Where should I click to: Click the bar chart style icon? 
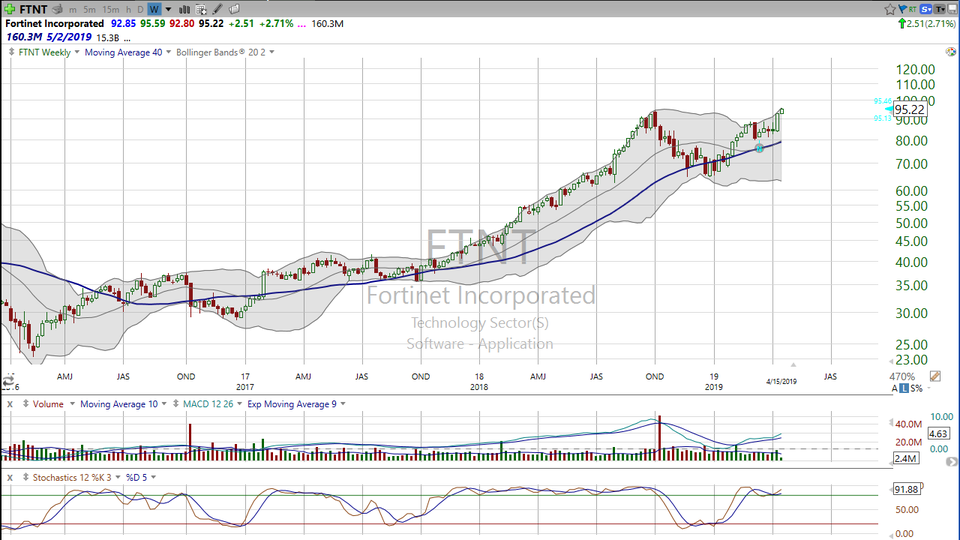click(184, 9)
